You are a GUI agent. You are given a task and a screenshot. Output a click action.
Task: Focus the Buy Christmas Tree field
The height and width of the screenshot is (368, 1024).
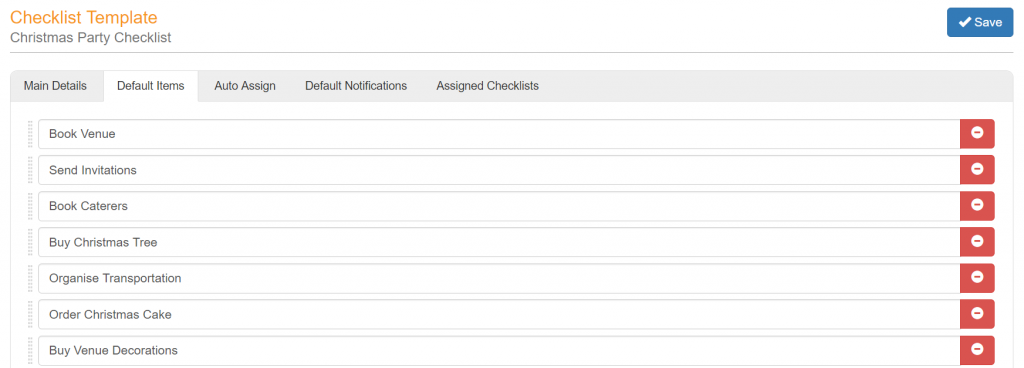pyautogui.click(x=499, y=242)
